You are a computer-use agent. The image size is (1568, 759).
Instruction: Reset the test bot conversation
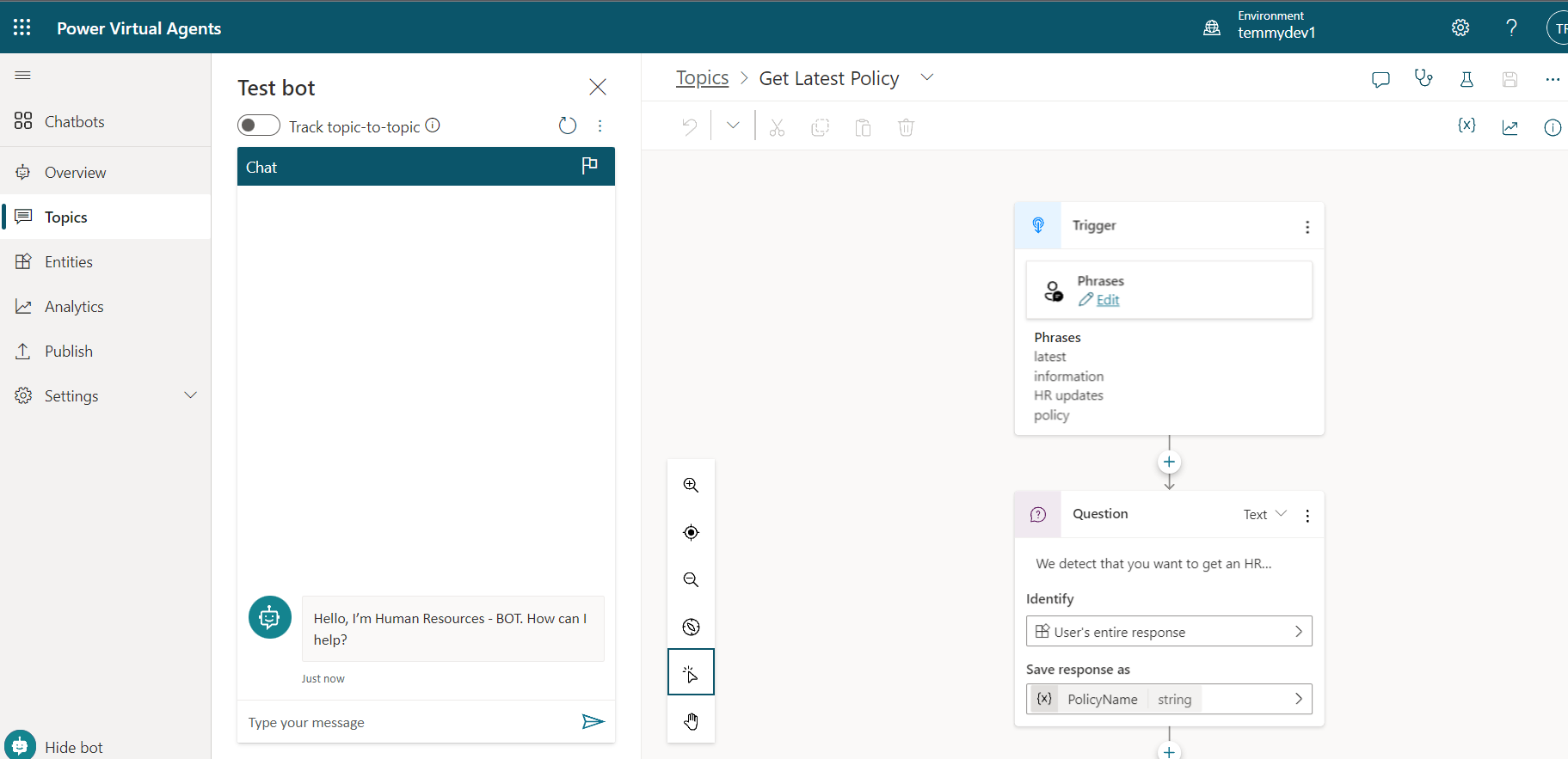pos(568,125)
